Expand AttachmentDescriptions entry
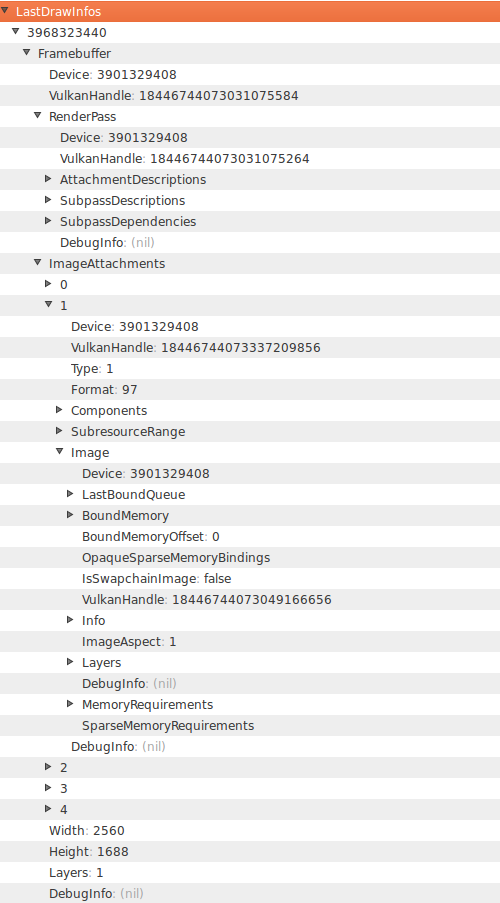500x903 pixels. (48, 179)
